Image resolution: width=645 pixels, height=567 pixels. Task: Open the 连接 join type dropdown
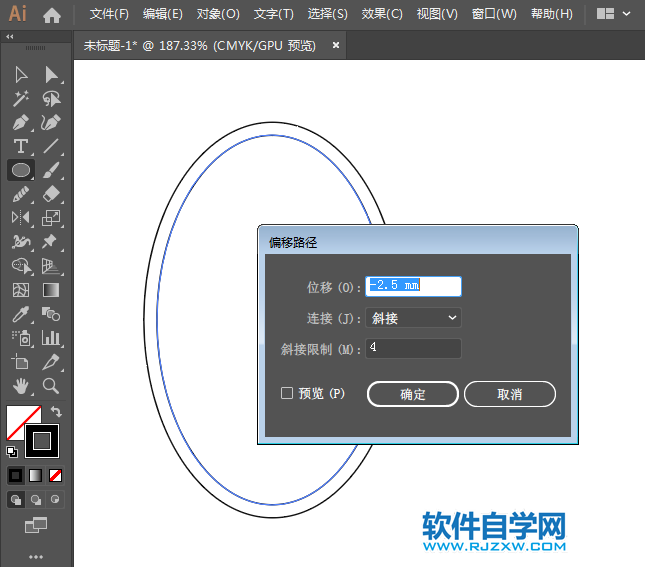point(413,318)
